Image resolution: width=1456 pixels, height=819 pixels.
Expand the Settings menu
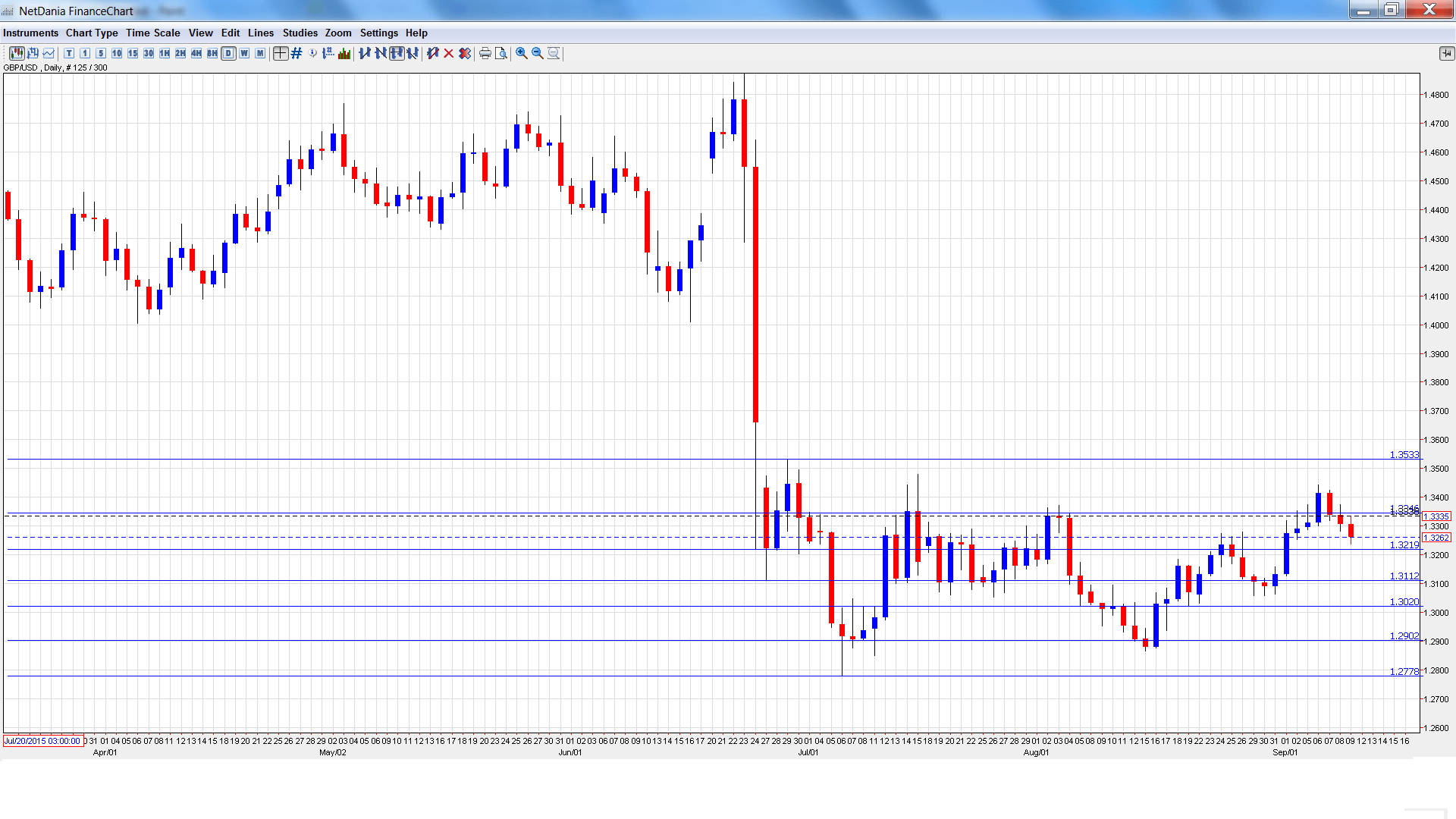(x=378, y=33)
